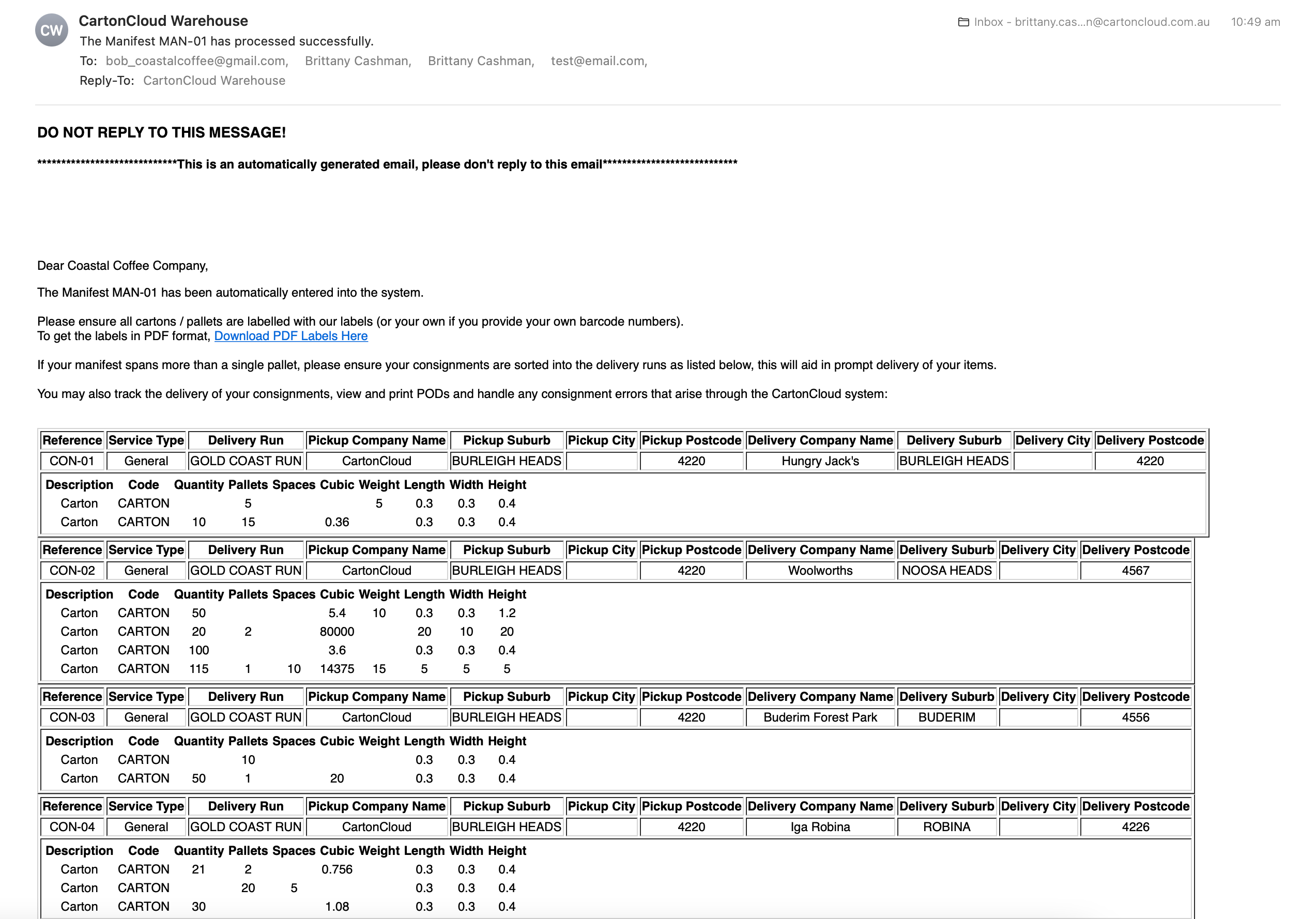The width and height of the screenshot is (1316, 919).
Task: Click the Iga Robina delivery company cell
Action: 820,826
